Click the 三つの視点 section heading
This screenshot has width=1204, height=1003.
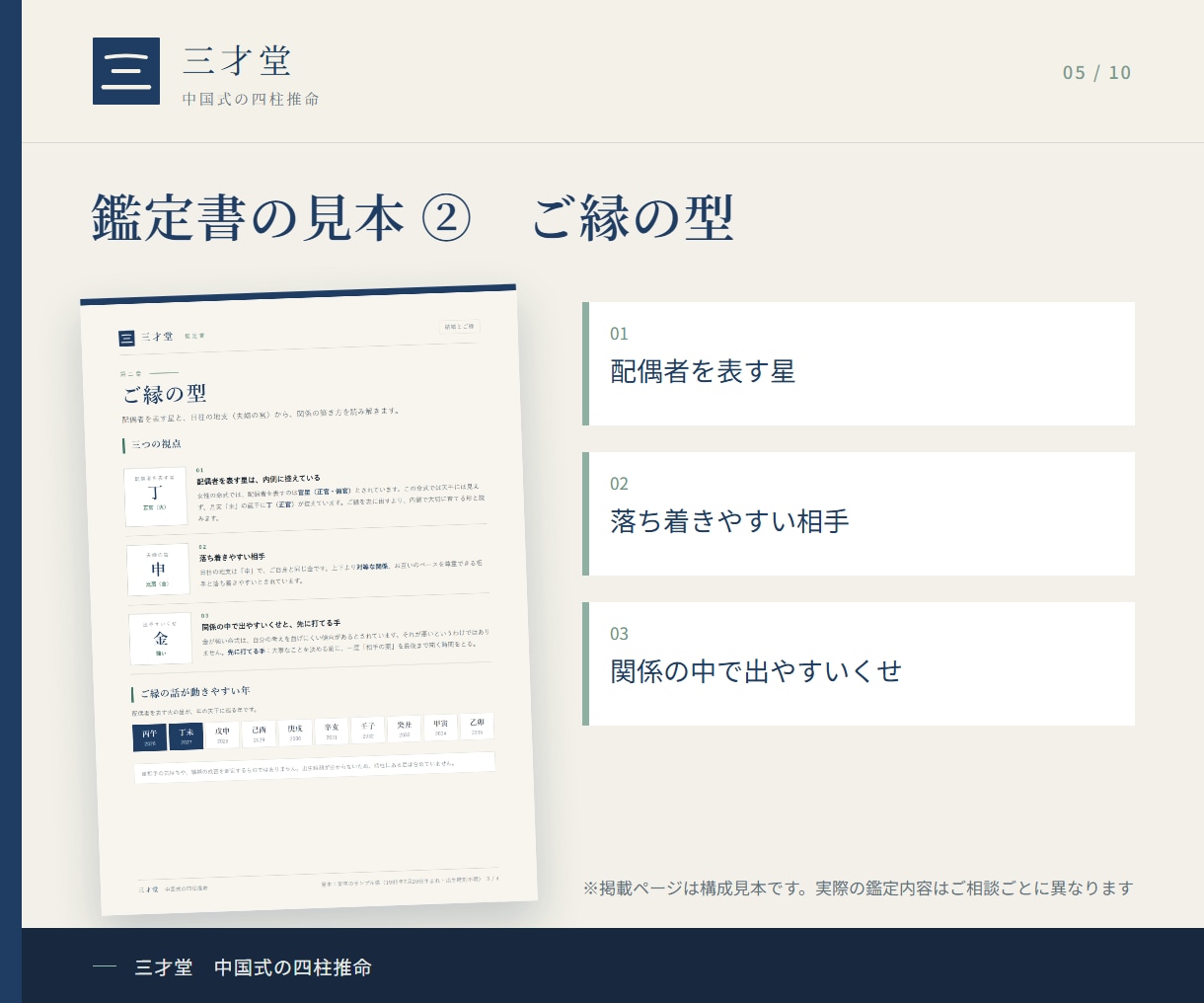pyautogui.click(x=156, y=444)
